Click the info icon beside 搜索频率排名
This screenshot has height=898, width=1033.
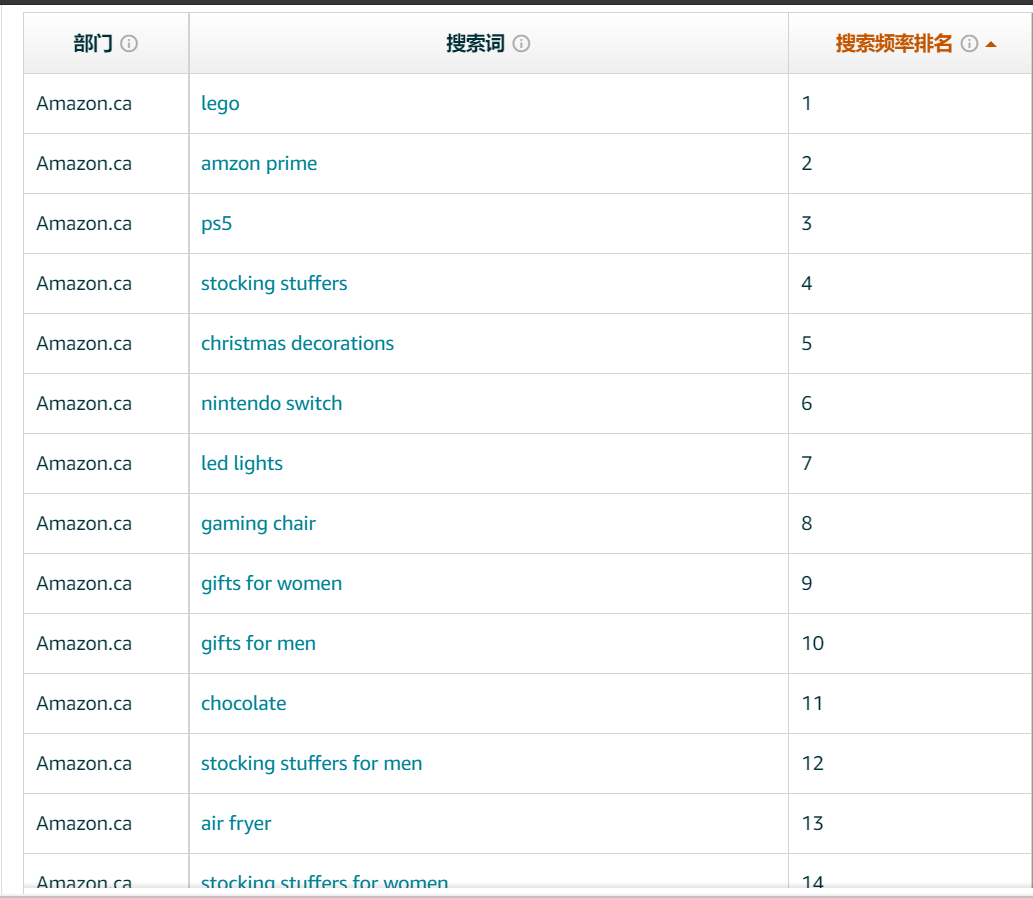[968, 44]
